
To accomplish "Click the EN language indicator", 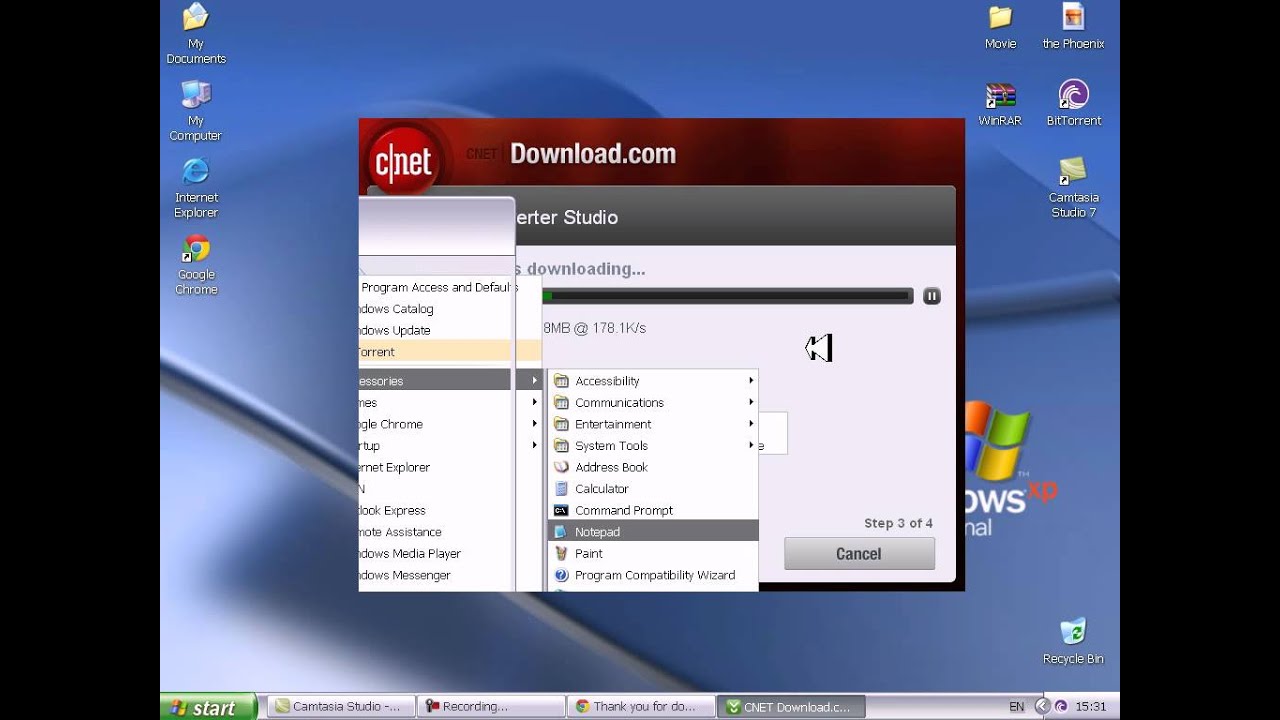I will tap(1017, 707).
